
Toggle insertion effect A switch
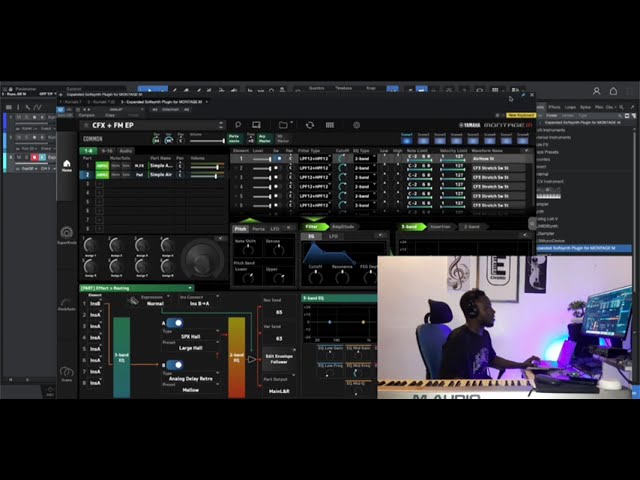pyautogui.click(x=175, y=323)
